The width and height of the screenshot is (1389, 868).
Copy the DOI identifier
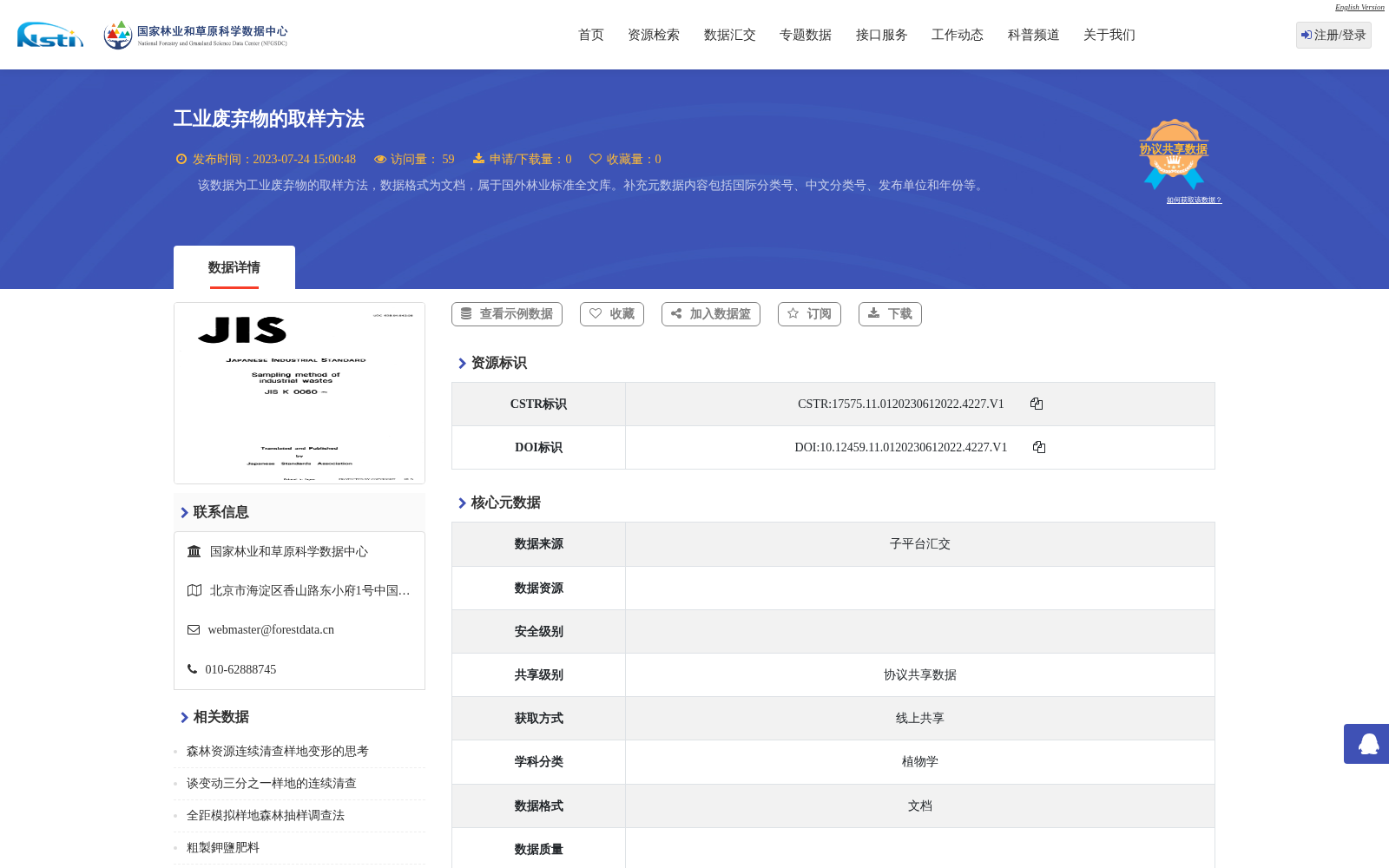(x=1039, y=447)
